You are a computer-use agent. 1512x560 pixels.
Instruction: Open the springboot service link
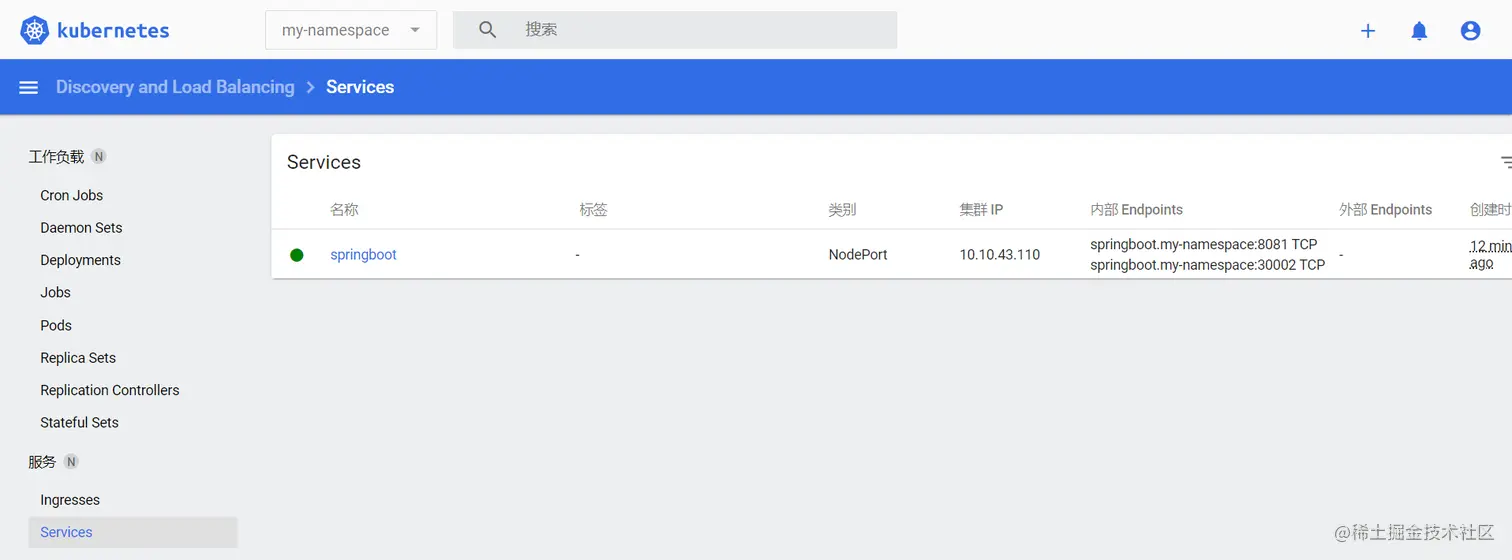pyautogui.click(x=364, y=255)
